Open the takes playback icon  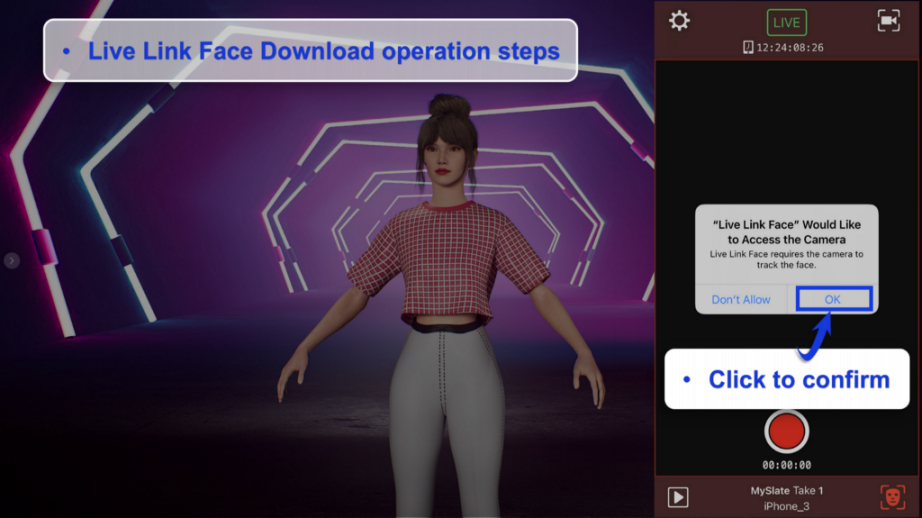[678, 497]
